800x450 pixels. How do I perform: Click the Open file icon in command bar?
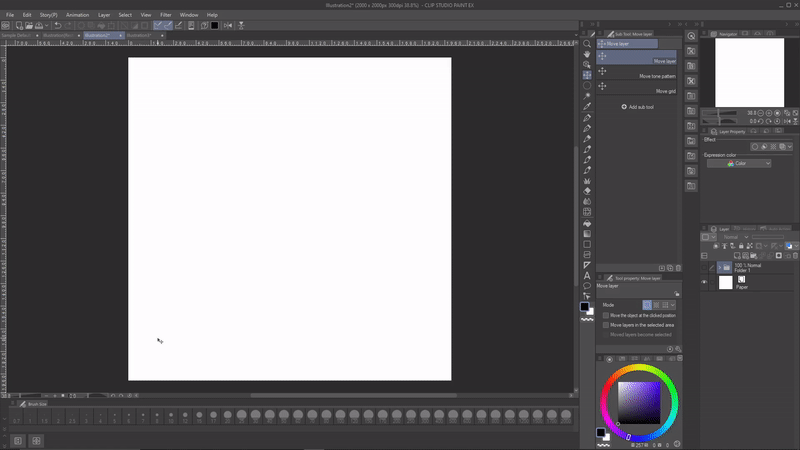29,26
